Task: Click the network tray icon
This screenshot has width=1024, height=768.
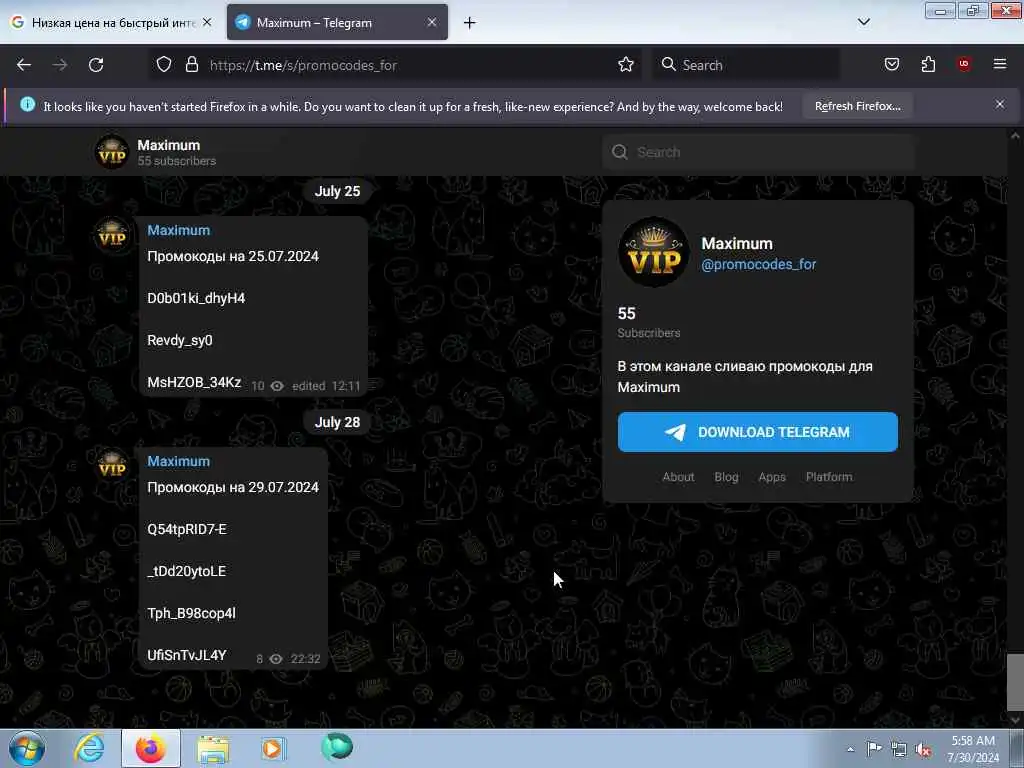Action: (899, 749)
